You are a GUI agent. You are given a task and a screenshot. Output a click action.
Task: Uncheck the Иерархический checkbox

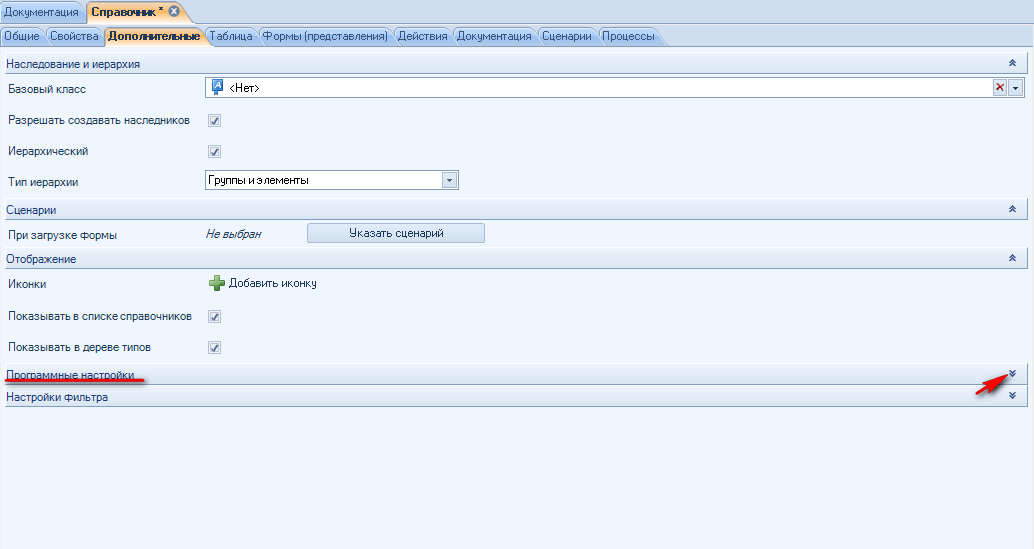pos(214,152)
